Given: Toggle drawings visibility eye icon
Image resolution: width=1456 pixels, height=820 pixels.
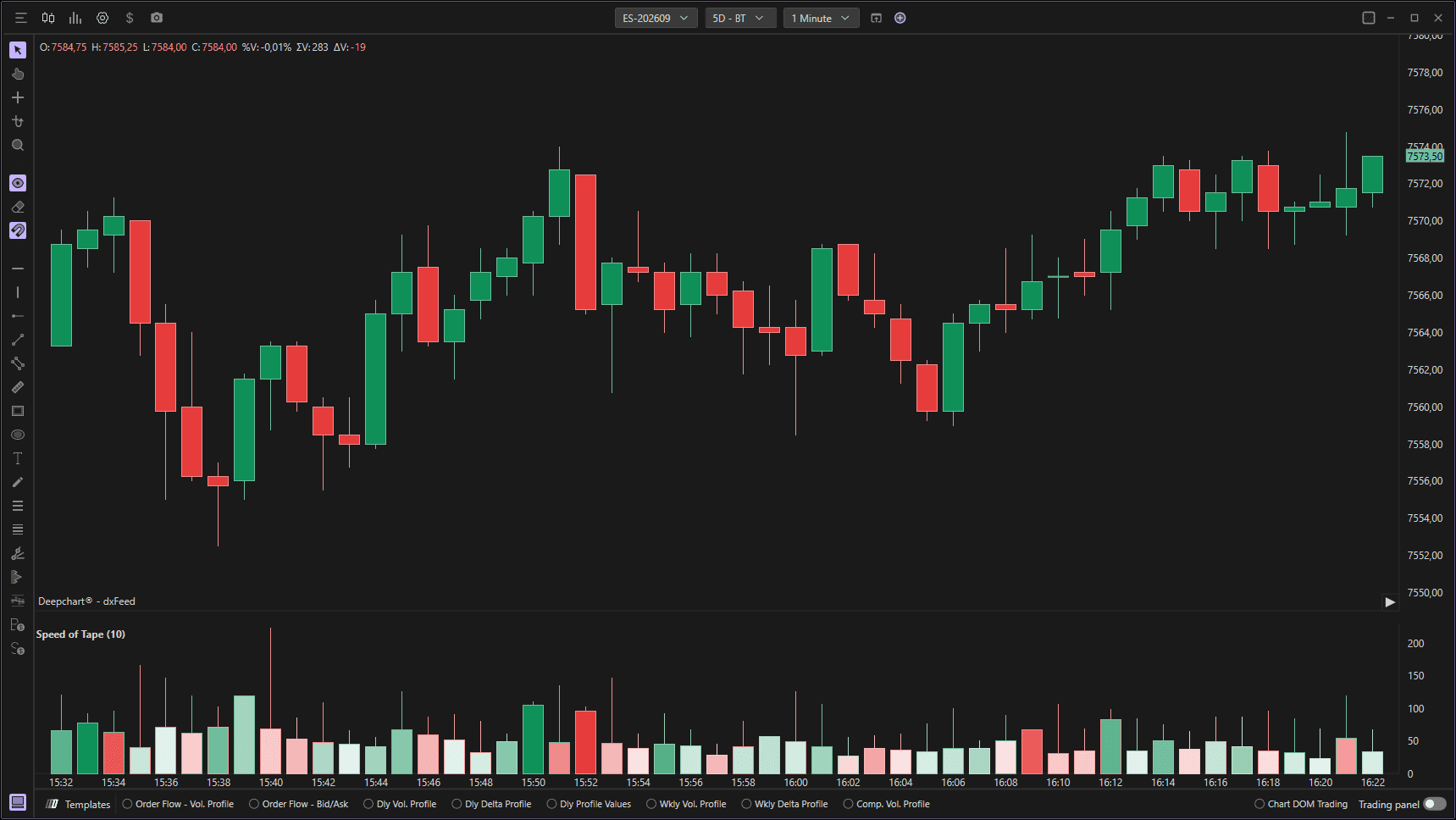Looking at the screenshot, I should (18, 183).
